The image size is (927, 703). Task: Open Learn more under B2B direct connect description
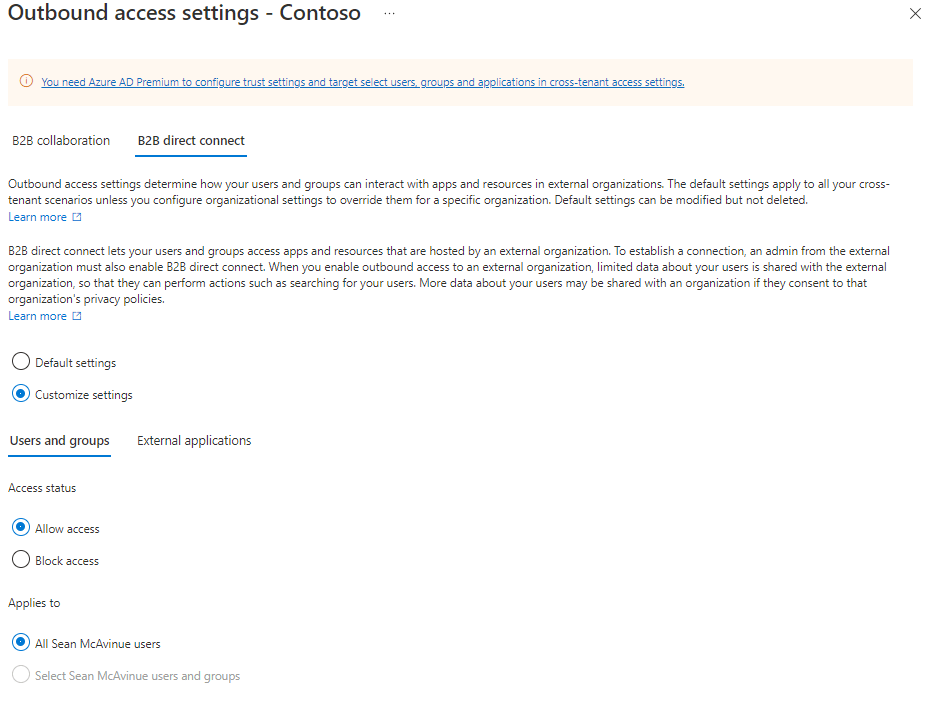tap(37, 316)
